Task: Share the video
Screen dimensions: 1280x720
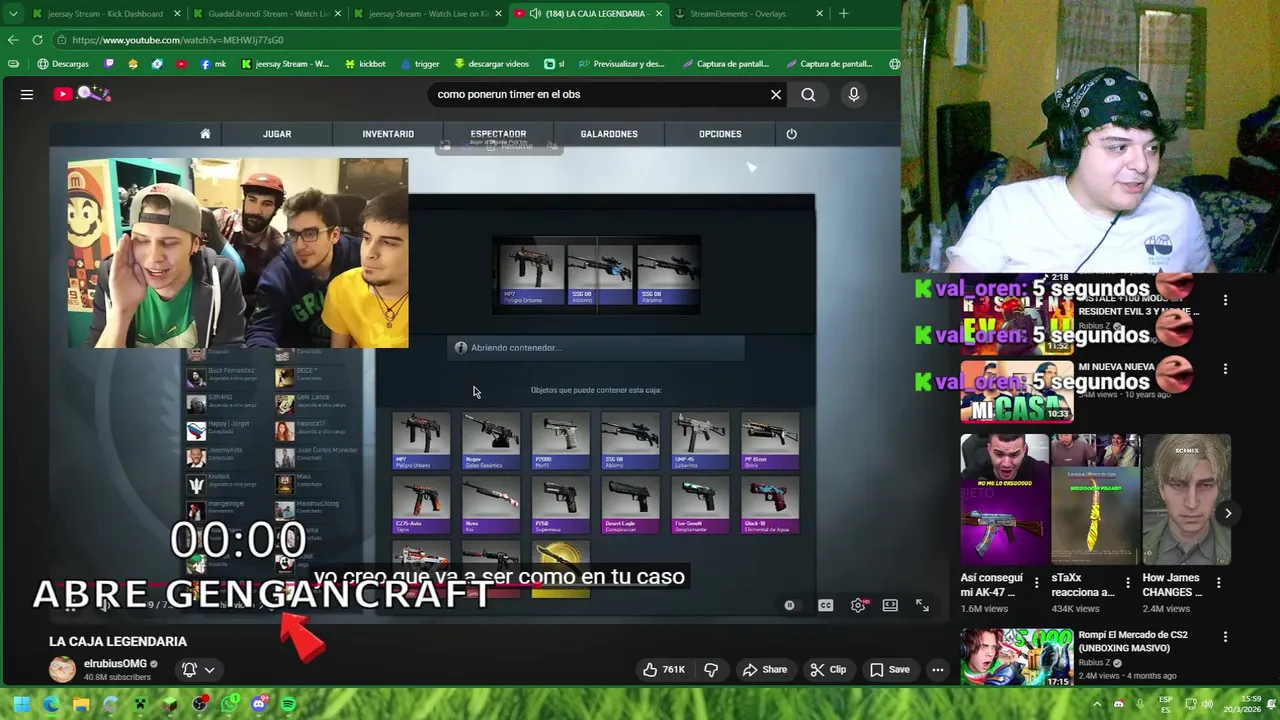Action: pos(765,669)
